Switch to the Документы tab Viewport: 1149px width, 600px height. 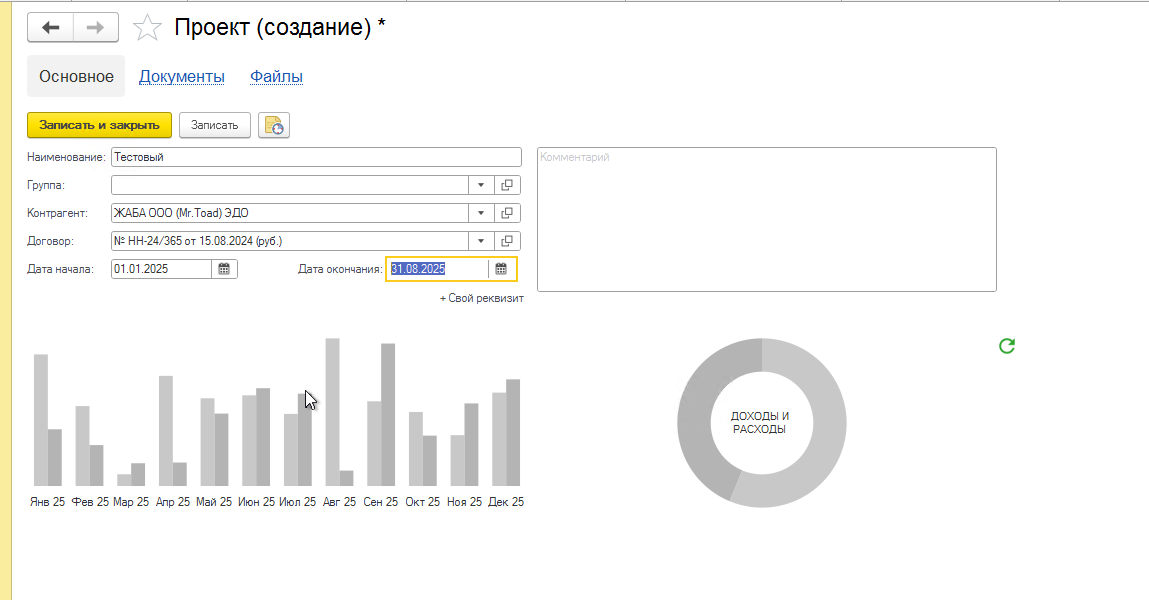(x=182, y=76)
